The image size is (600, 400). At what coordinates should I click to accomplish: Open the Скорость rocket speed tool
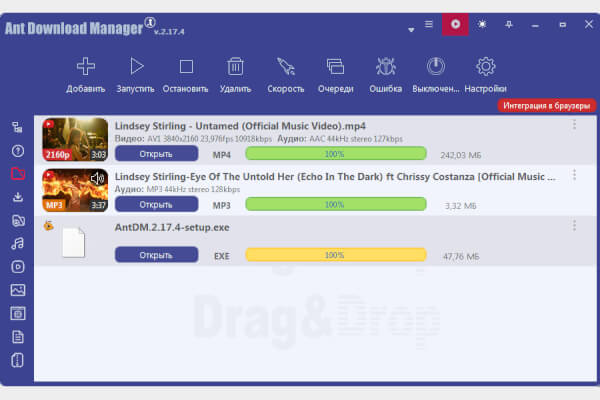point(285,67)
